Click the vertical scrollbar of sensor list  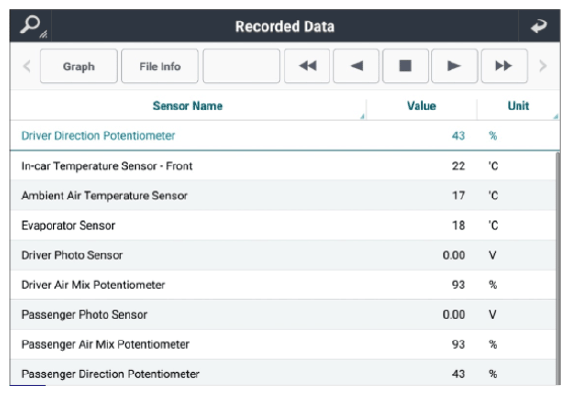coord(558,268)
